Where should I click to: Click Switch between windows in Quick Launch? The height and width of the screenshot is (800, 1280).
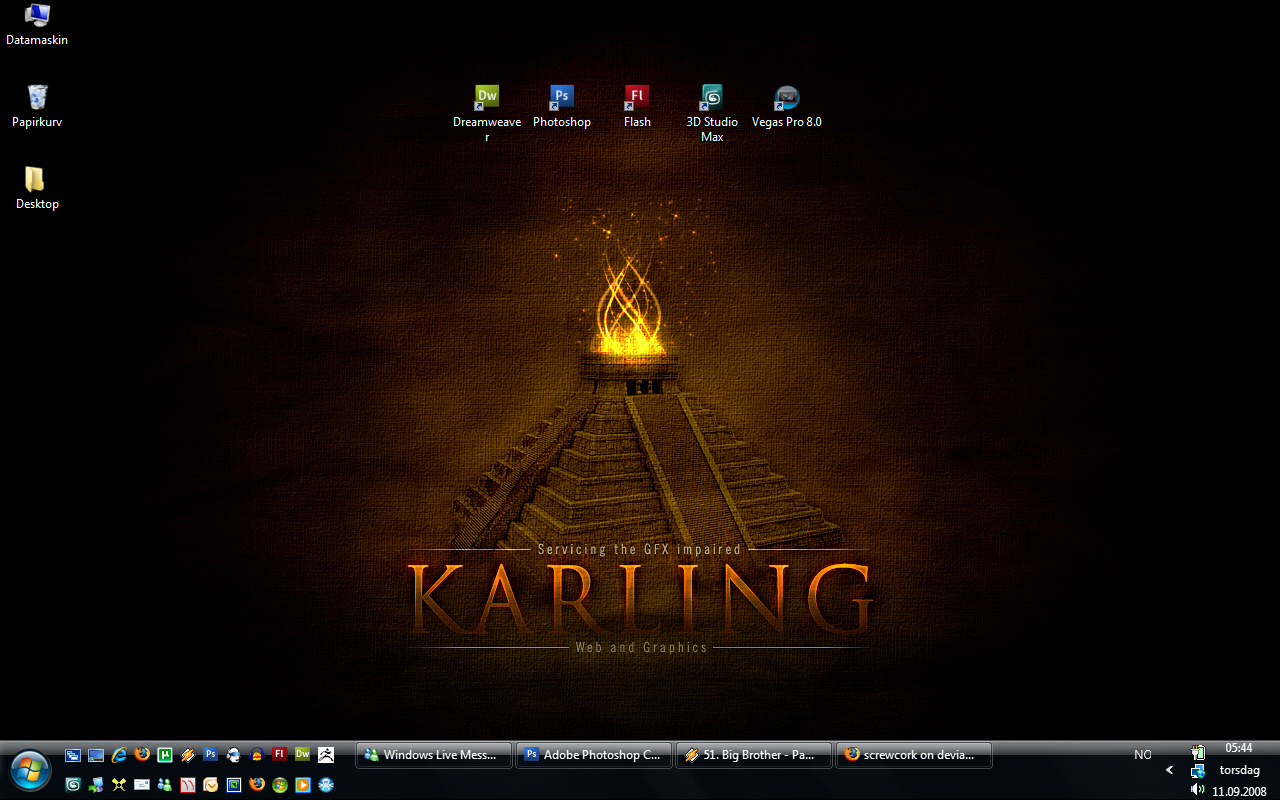(x=73, y=755)
